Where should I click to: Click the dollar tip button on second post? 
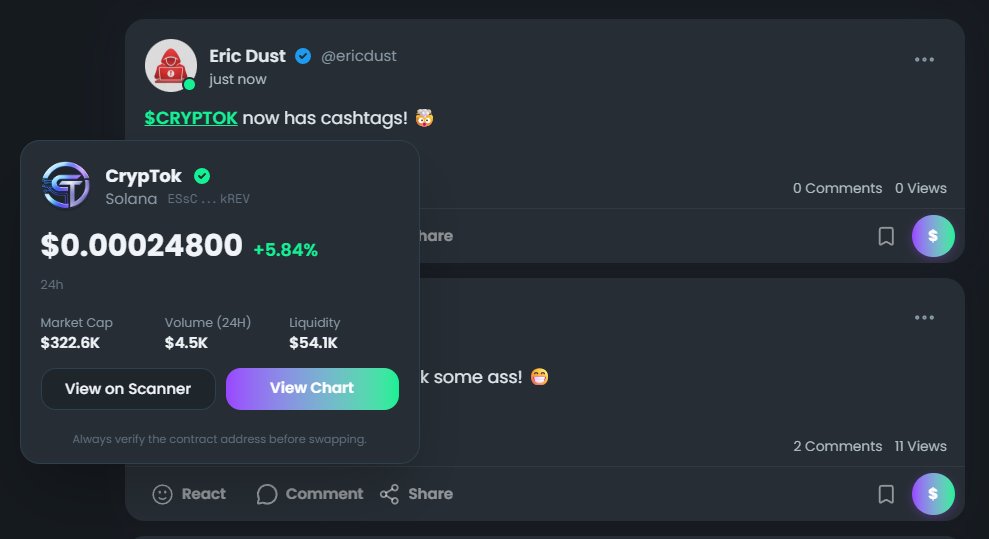[933, 494]
